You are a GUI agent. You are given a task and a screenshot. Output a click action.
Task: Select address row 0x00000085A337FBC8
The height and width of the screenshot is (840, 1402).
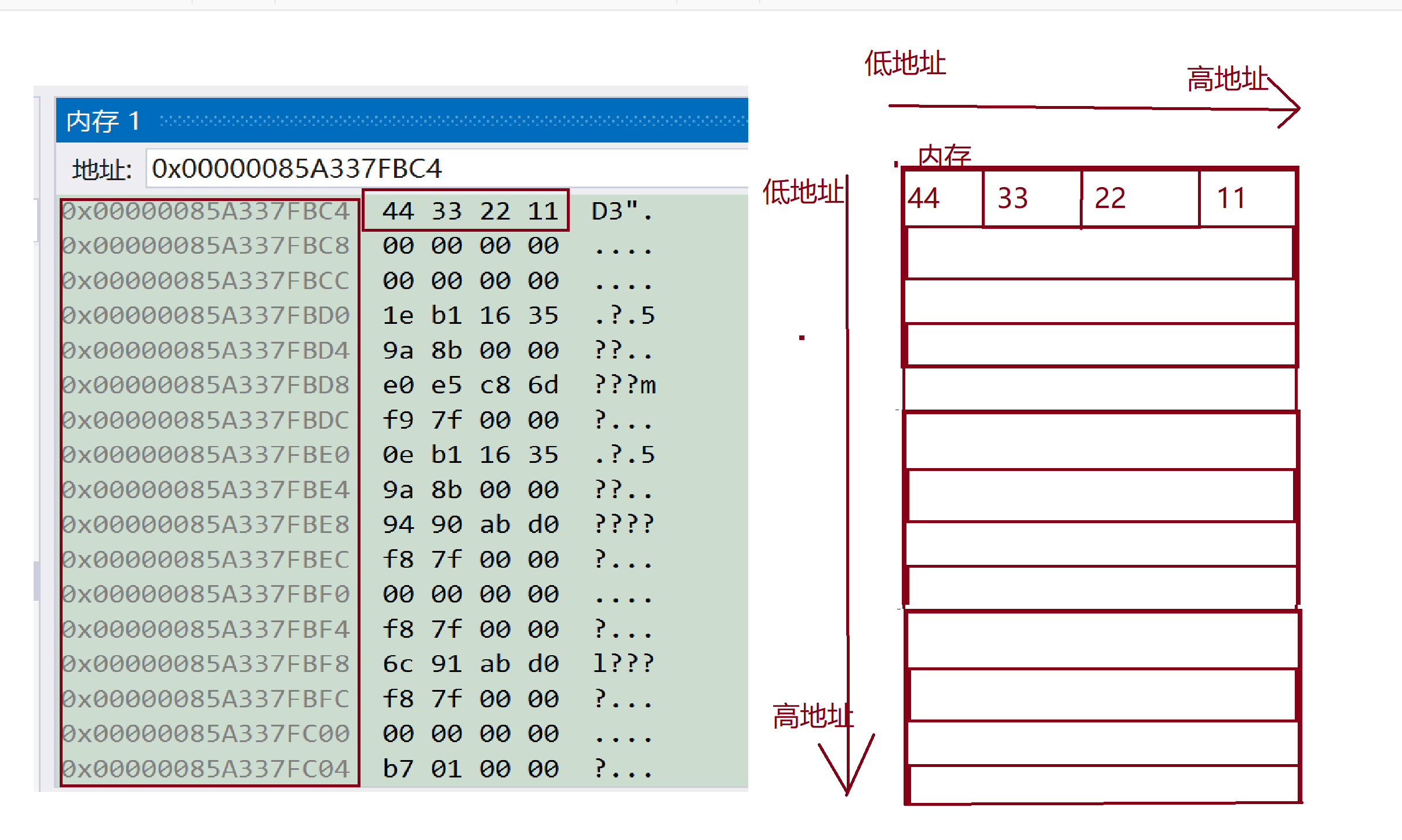click(x=206, y=246)
